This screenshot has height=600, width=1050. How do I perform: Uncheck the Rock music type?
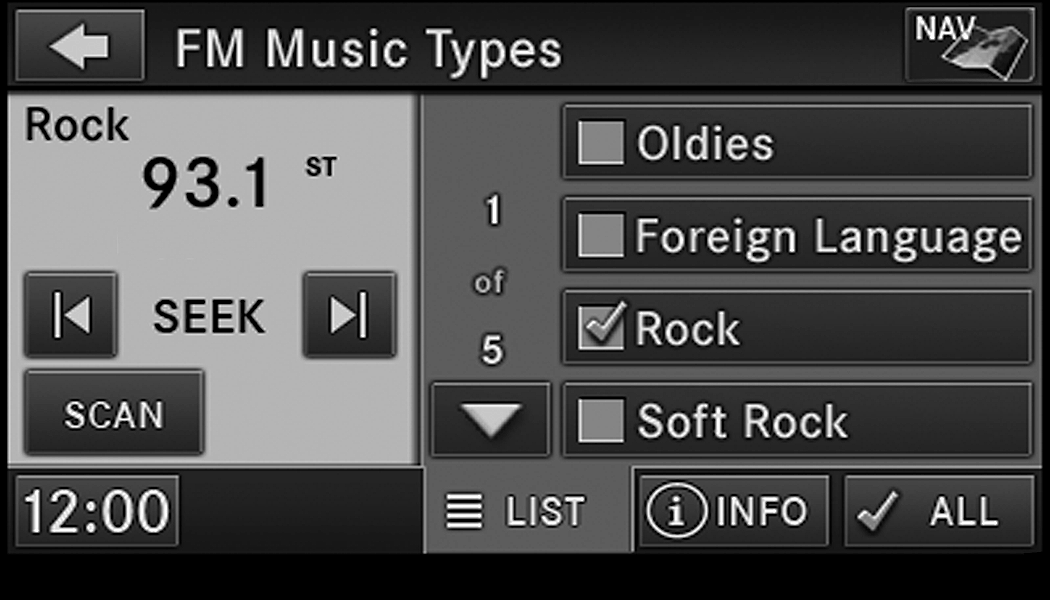click(600, 328)
